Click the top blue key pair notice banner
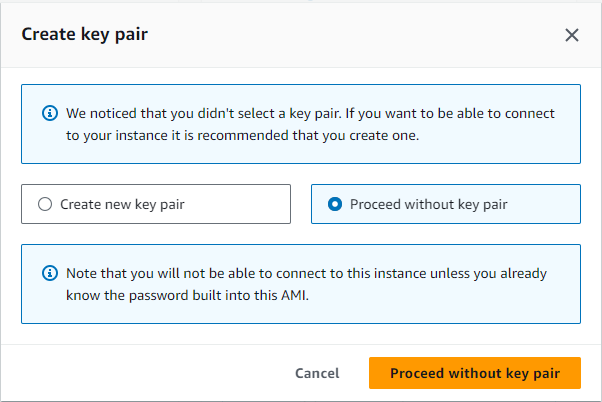The height and width of the screenshot is (402, 602). coord(301,124)
